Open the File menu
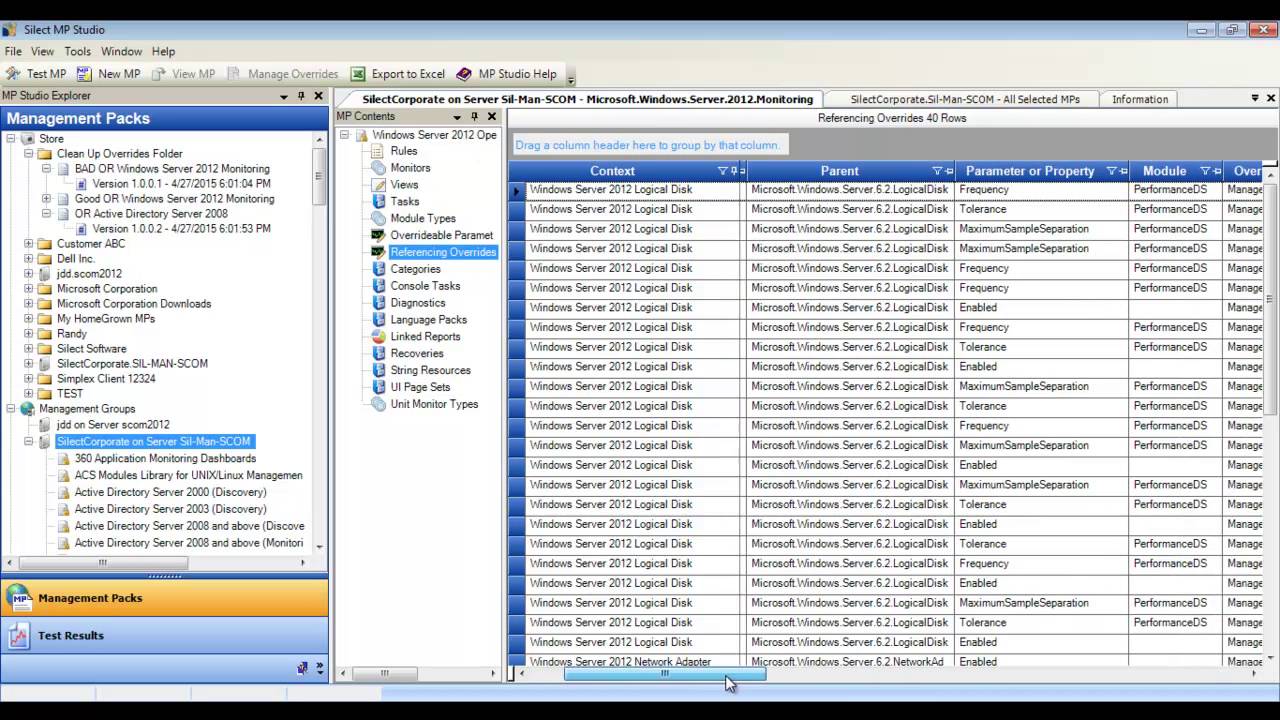The image size is (1280, 720). [13, 51]
